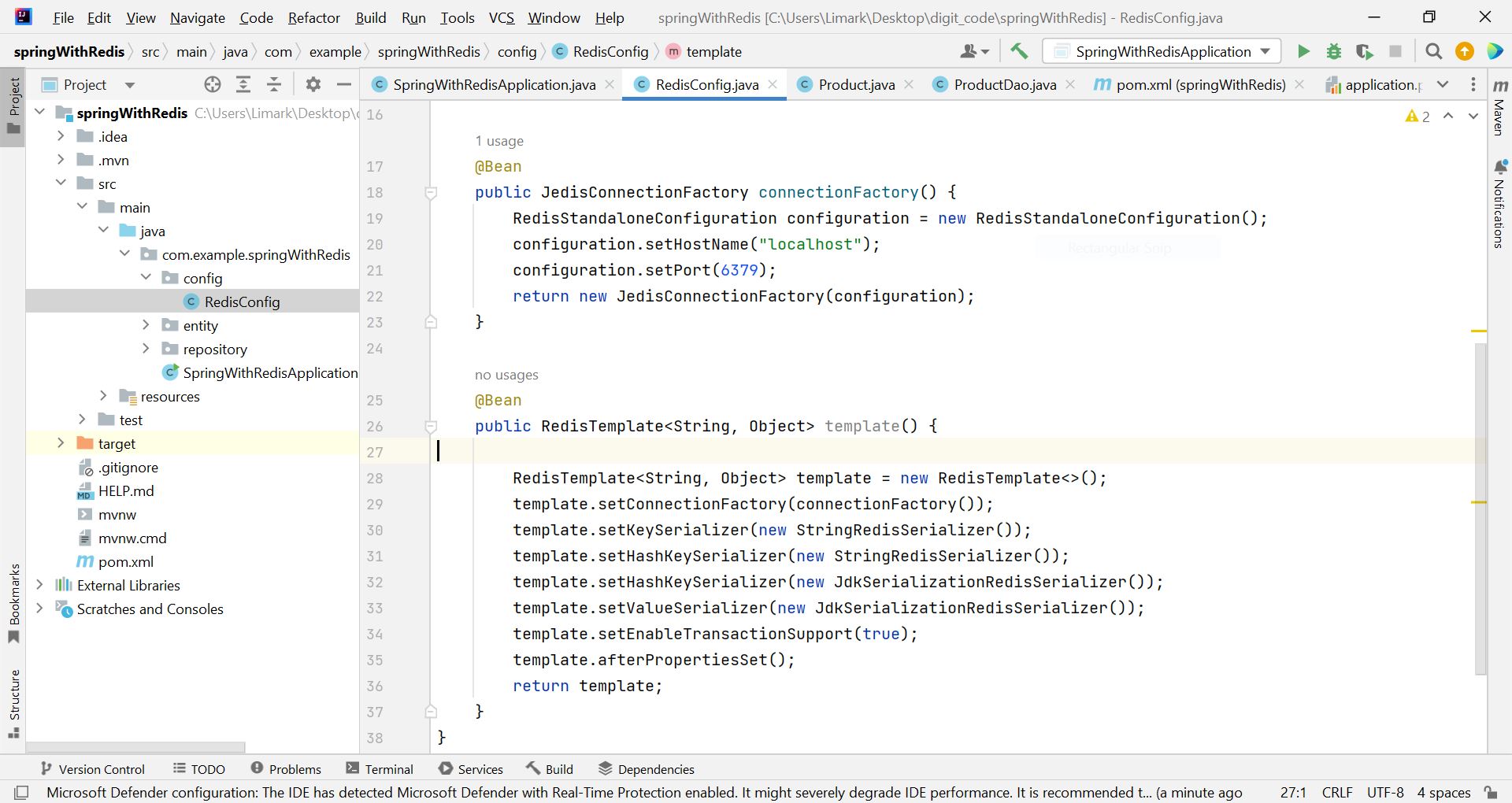Open Project panel gear options
The height and width of the screenshot is (803, 1512).
coord(313,84)
